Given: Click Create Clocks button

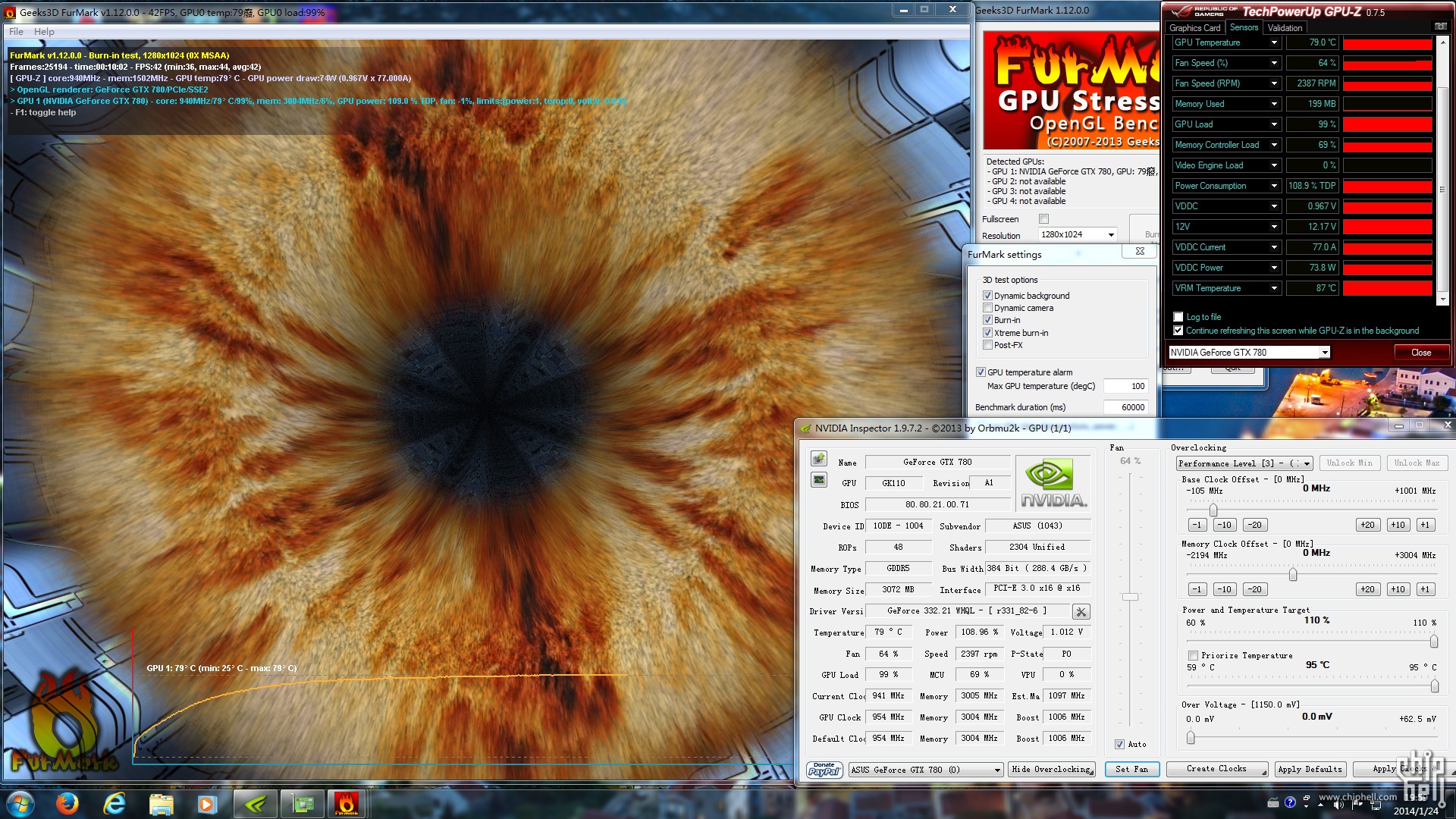Looking at the screenshot, I should [1216, 770].
